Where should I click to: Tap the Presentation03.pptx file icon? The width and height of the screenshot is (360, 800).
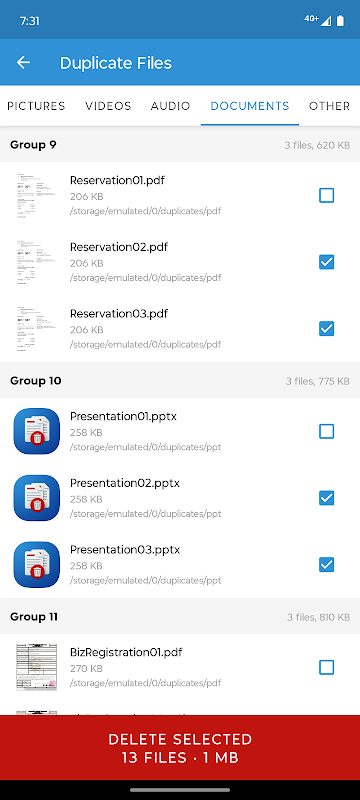37,565
